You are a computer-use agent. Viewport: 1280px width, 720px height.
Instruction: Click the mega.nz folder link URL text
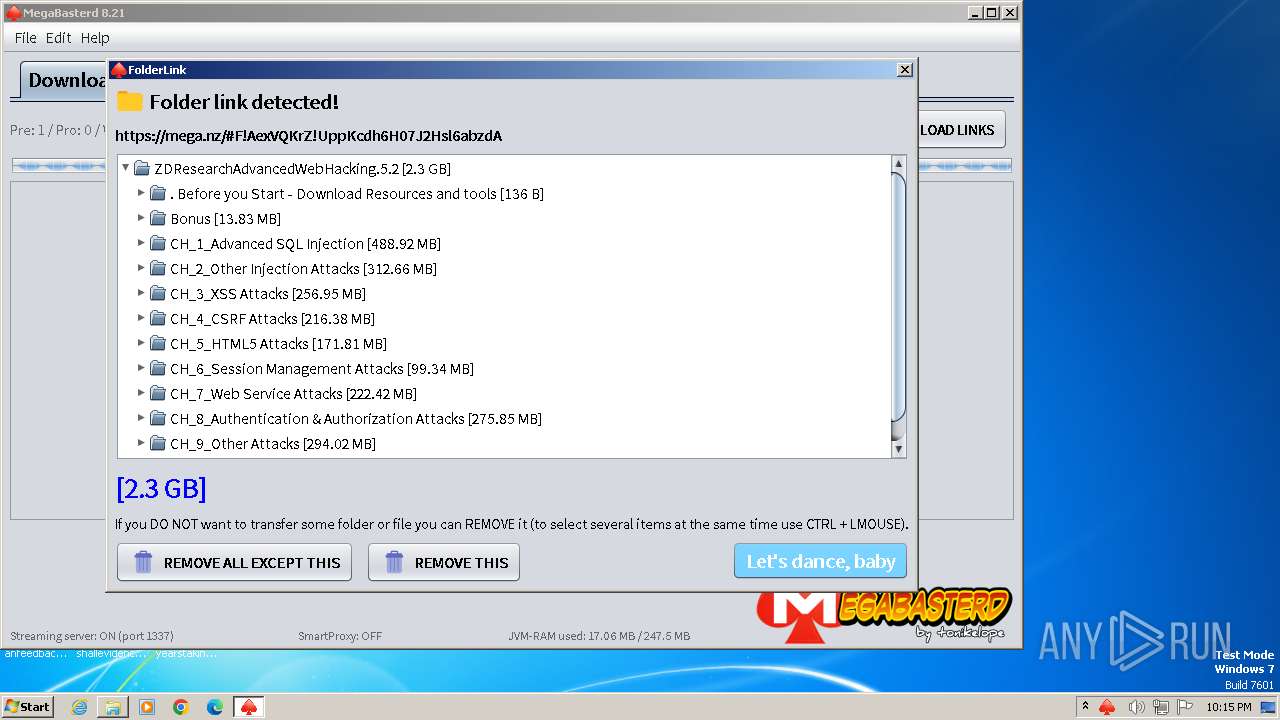click(308, 136)
